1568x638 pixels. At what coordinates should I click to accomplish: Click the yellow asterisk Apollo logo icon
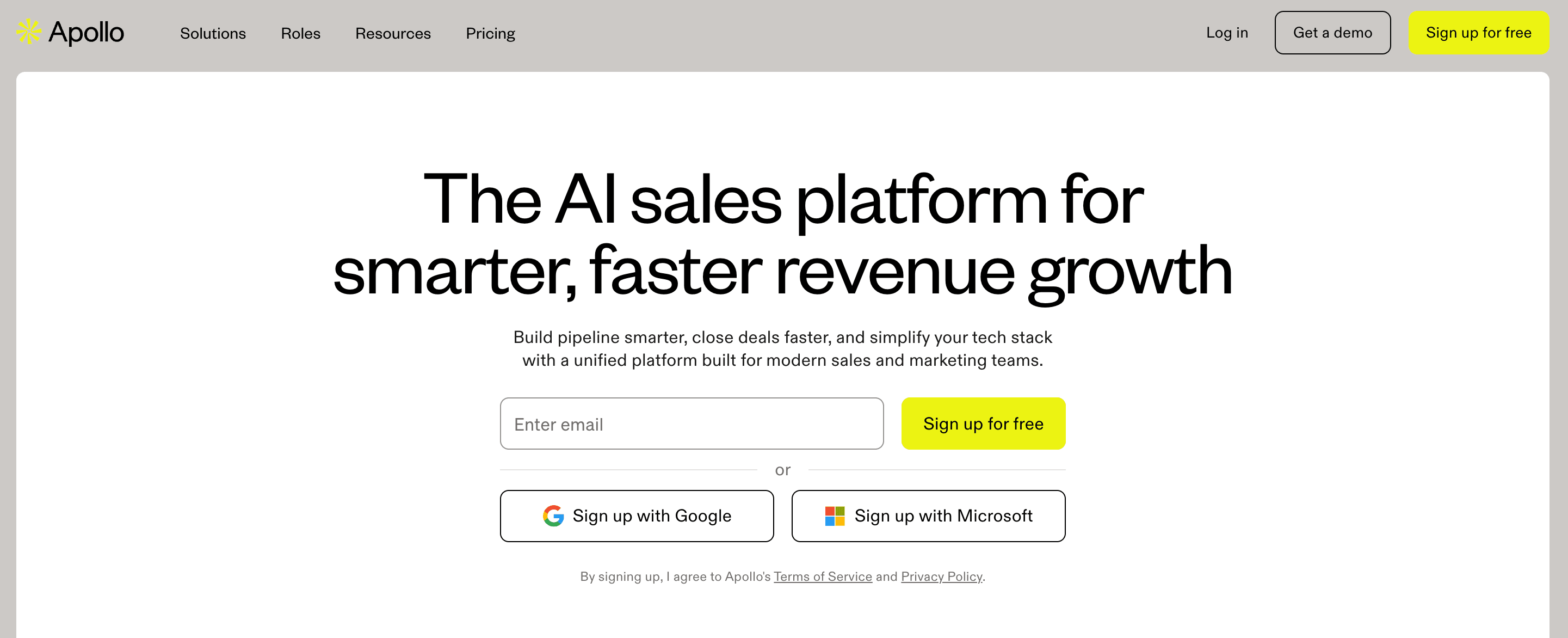tap(29, 32)
